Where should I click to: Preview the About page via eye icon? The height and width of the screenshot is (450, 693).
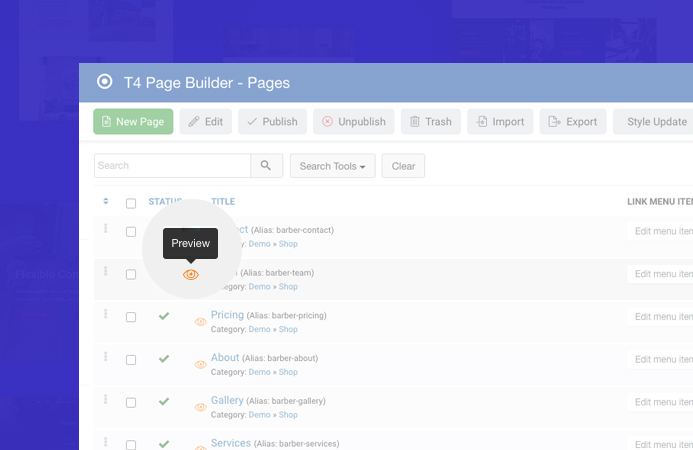(201, 365)
